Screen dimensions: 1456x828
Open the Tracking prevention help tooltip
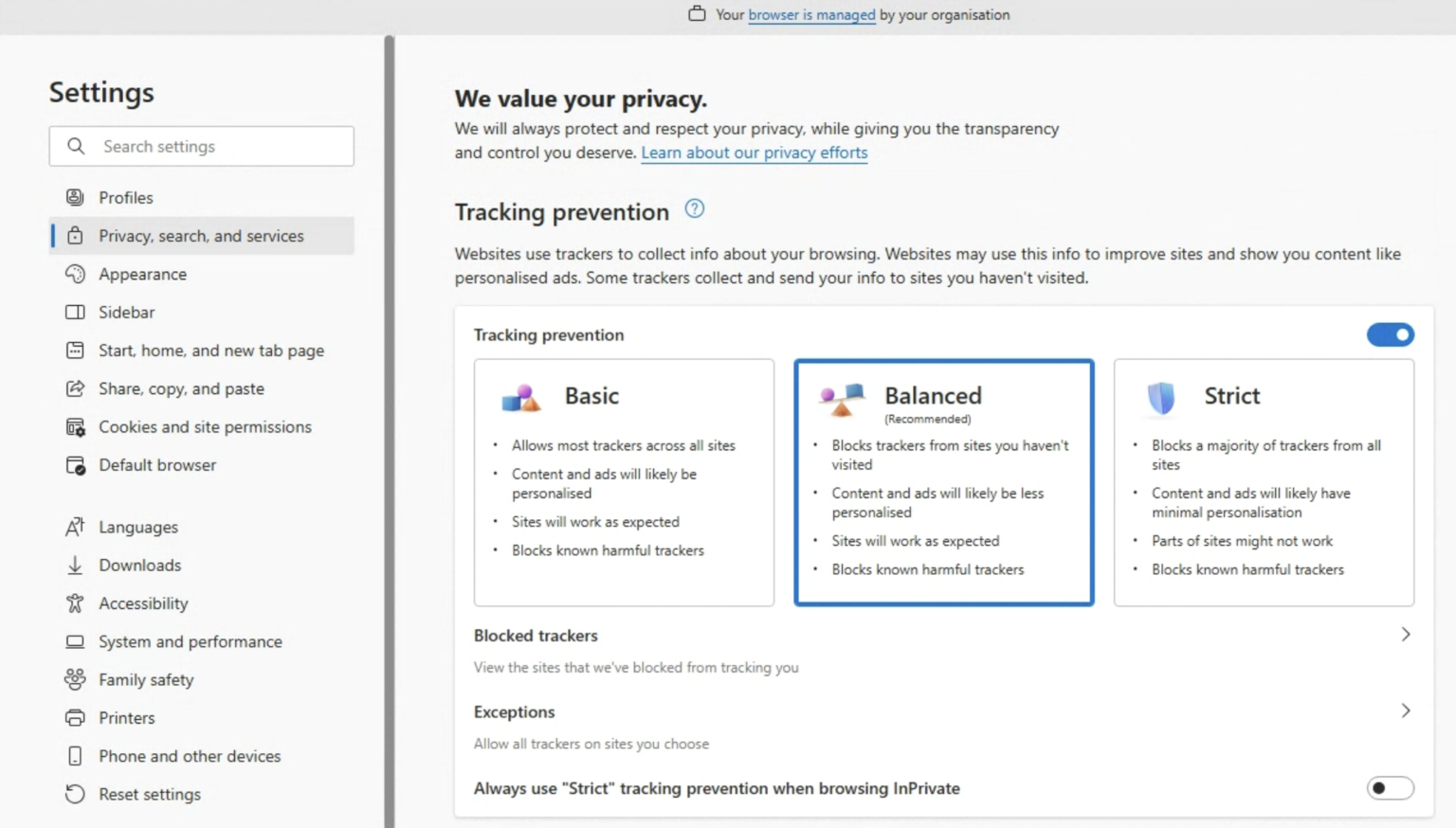[x=694, y=208]
